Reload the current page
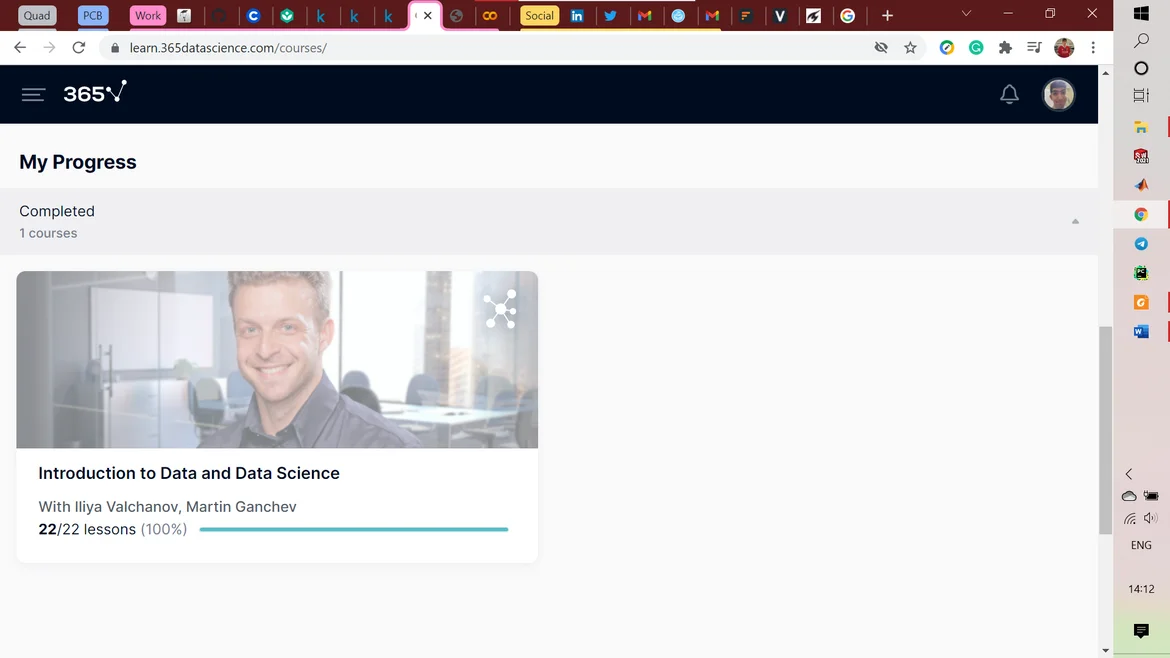Image resolution: width=1170 pixels, height=658 pixels. [79, 48]
